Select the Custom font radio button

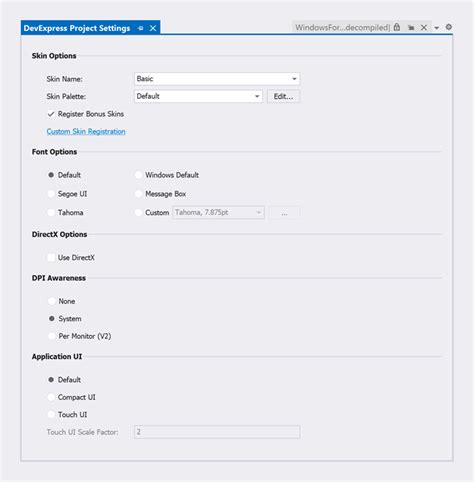pyautogui.click(x=138, y=212)
